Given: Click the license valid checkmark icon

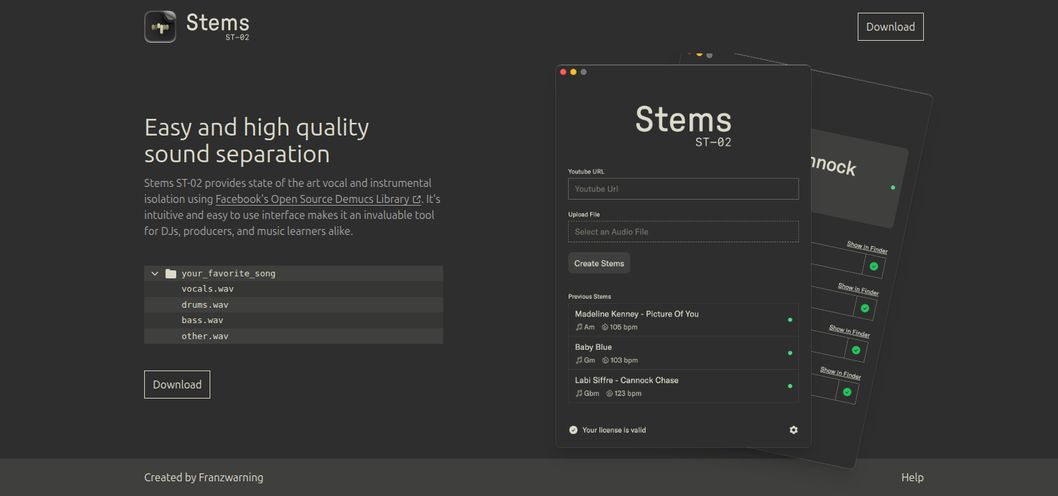Looking at the screenshot, I should pyautogui.click(x=573, y=430).
